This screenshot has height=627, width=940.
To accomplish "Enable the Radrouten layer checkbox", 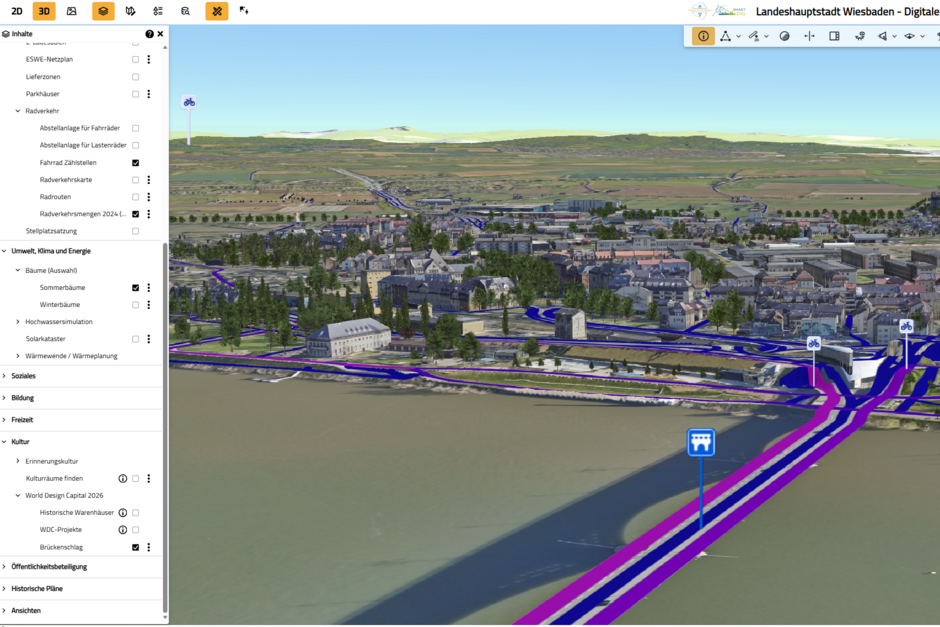I will pos(135,197).
